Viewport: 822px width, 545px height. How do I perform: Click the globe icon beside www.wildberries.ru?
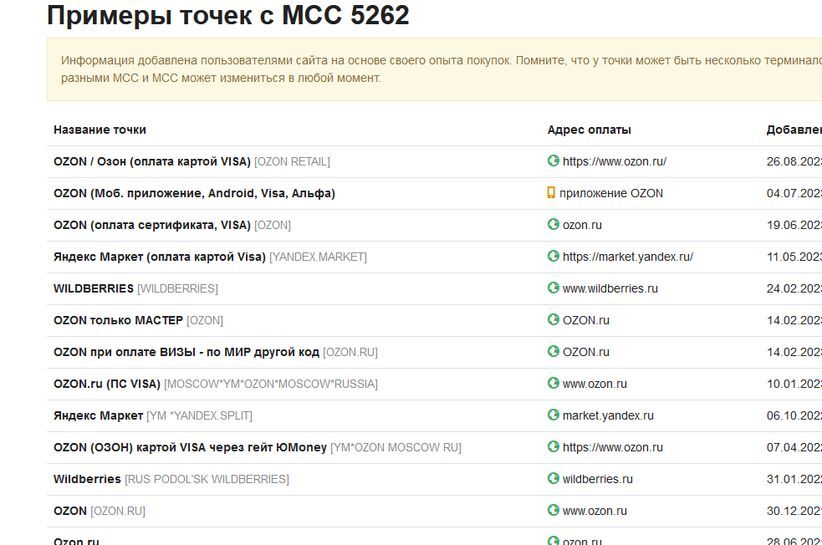click(553, 288)
